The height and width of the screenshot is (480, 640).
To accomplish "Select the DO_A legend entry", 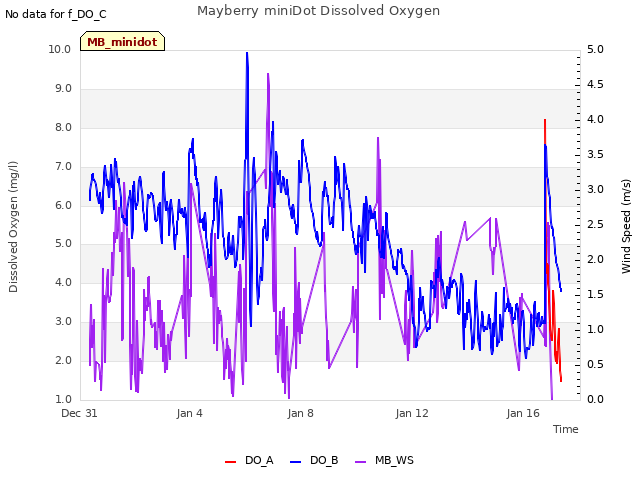I will point(249,460).
